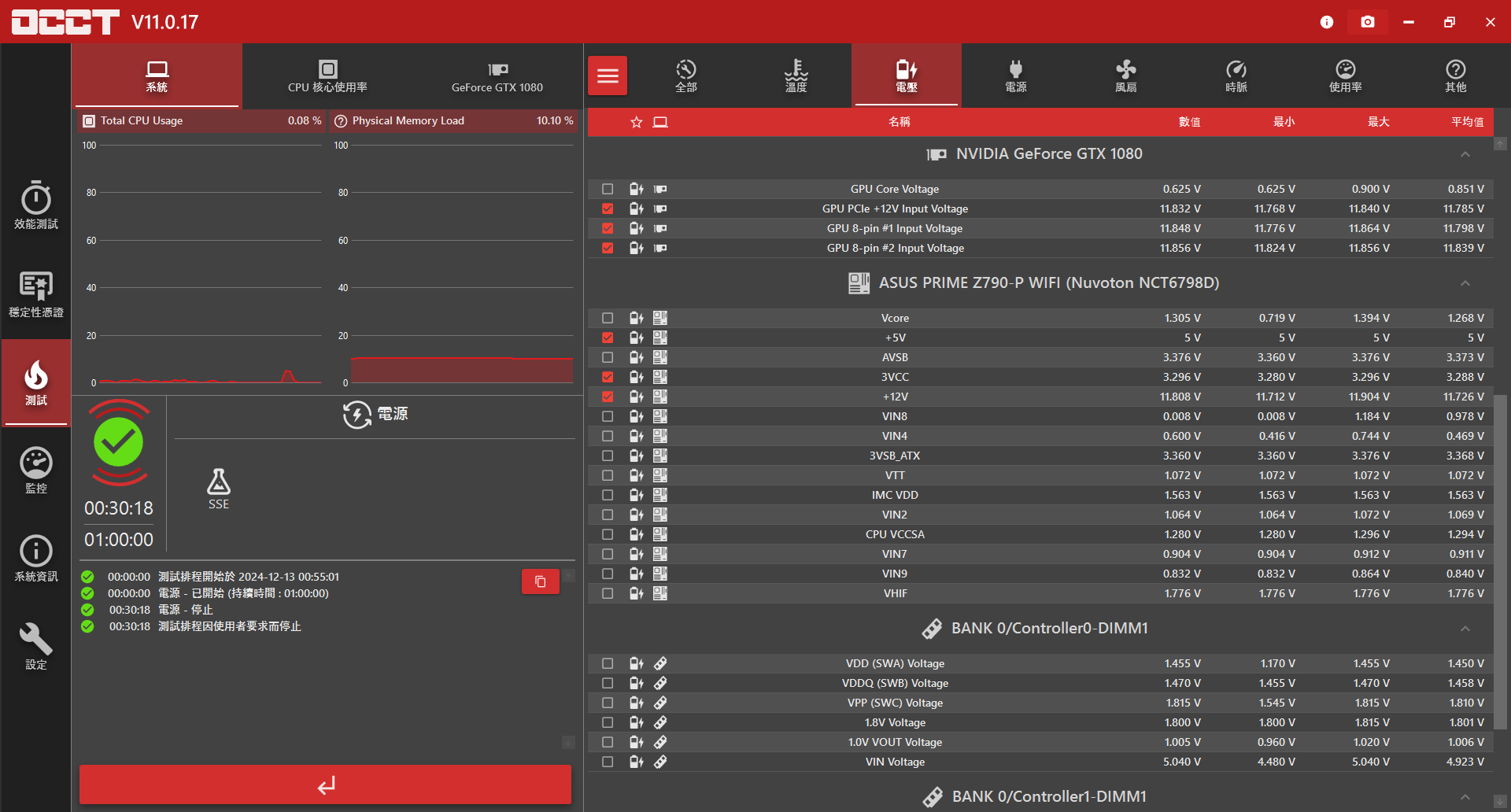Image resolution: width=1511 pixels, height=812 pixels.
Task: Open the 電源 power plug sensor tab
Action: click(1016, 76)
